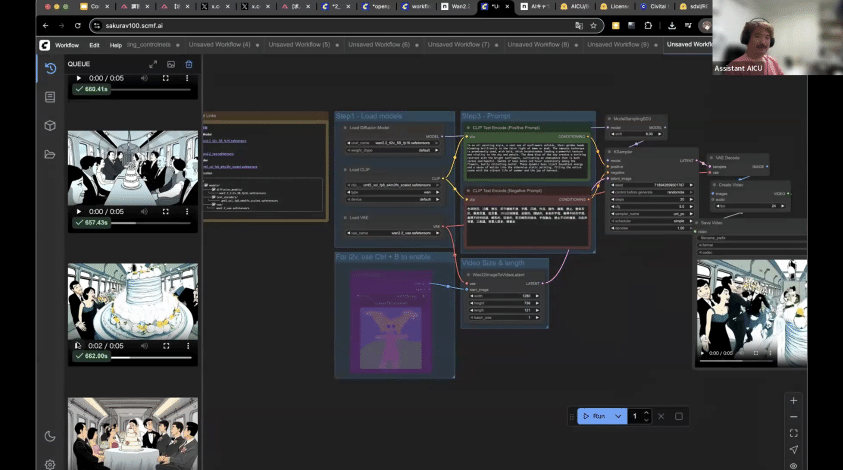Image resolution: width=843 pixels, height=470 pixels.
Task: Clear pending tasks square icon
Action: [679, 416]
